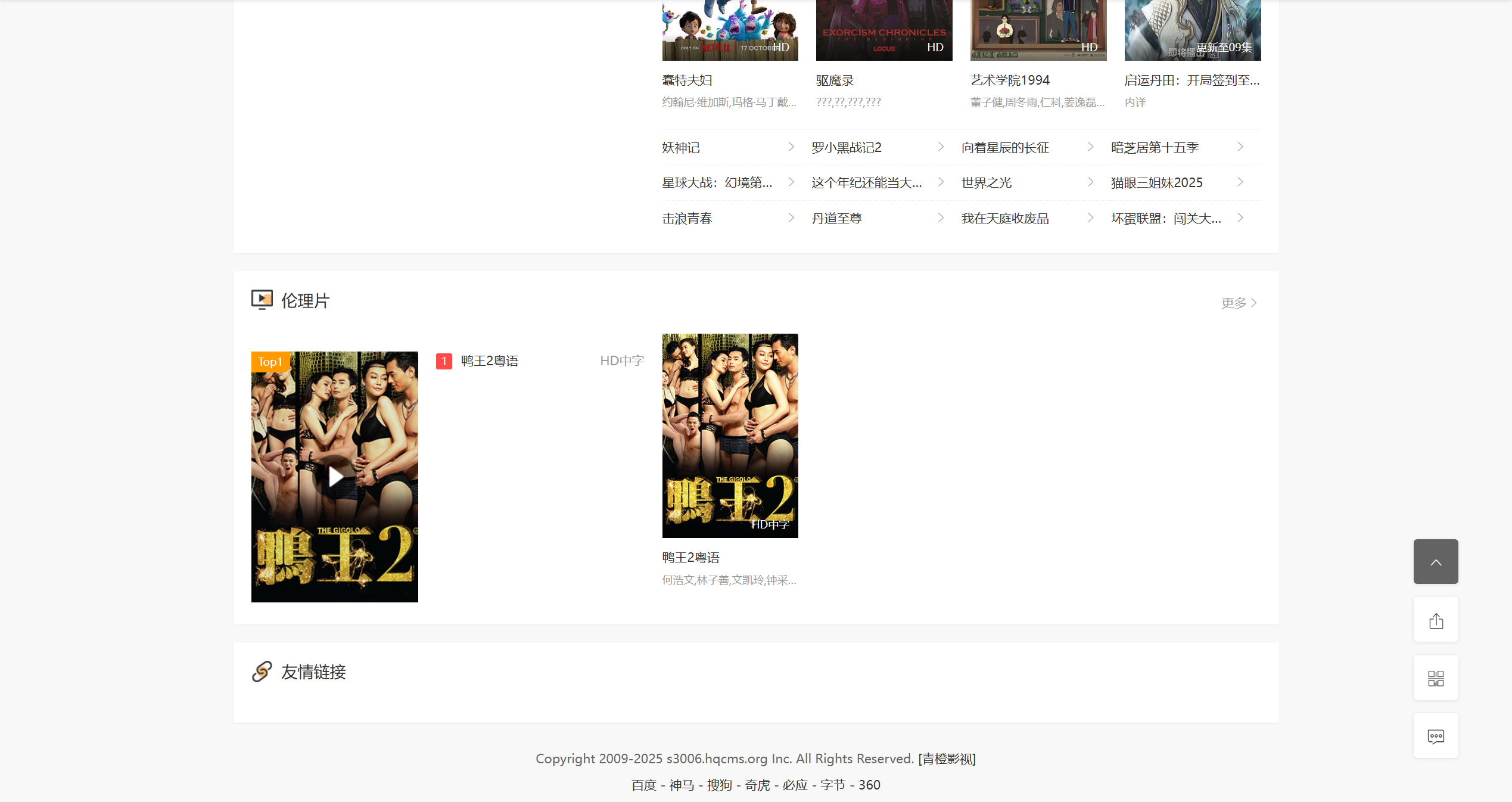
Task: Click the 伦理片 section monitor icon
Action: (x=262, y=300)
